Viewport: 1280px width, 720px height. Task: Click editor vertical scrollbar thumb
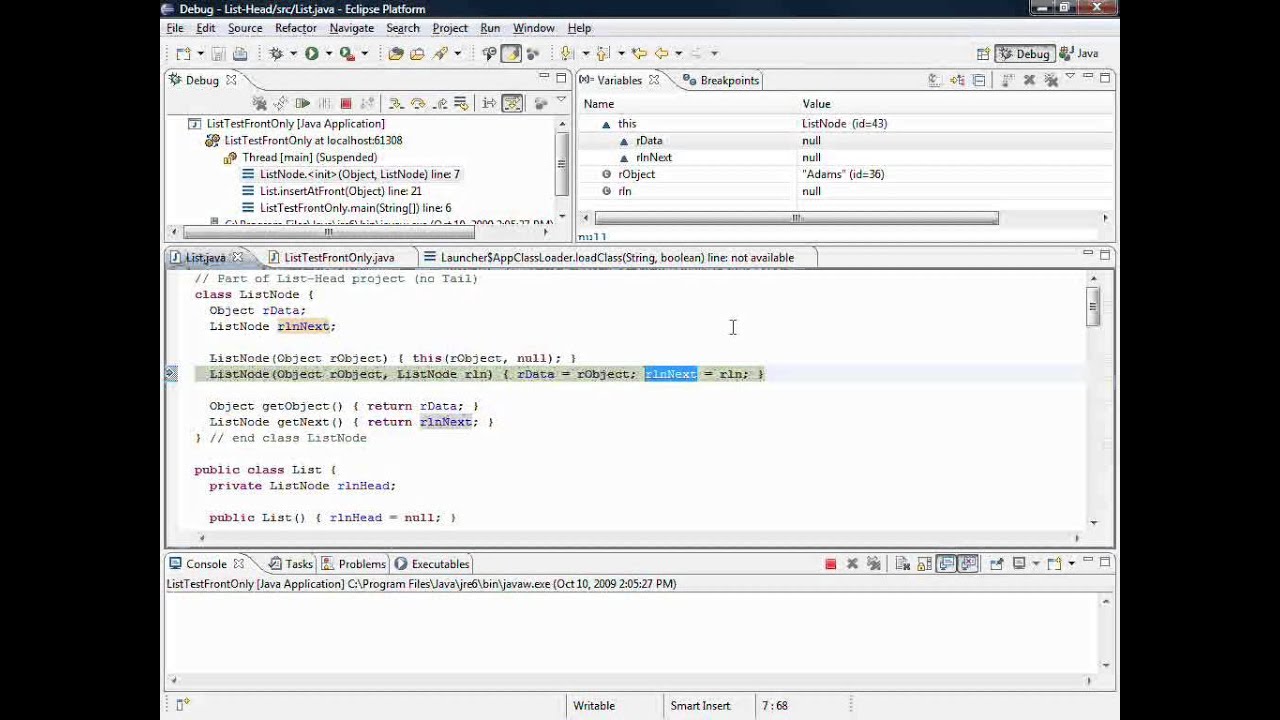point(1093,306)
